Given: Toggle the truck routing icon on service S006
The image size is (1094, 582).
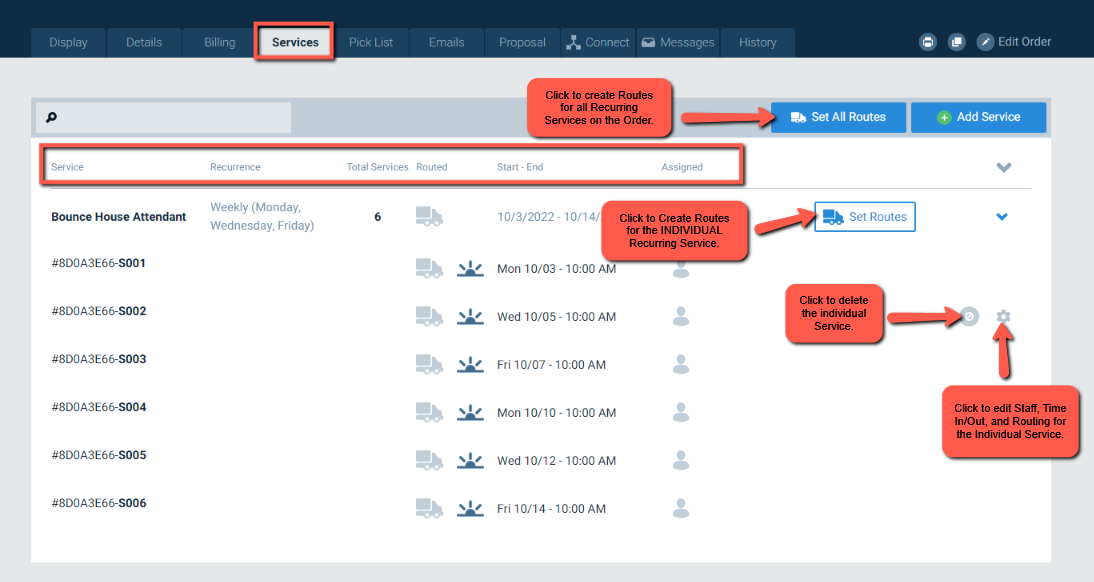Looking at the screenshot, I should point(429,508).
